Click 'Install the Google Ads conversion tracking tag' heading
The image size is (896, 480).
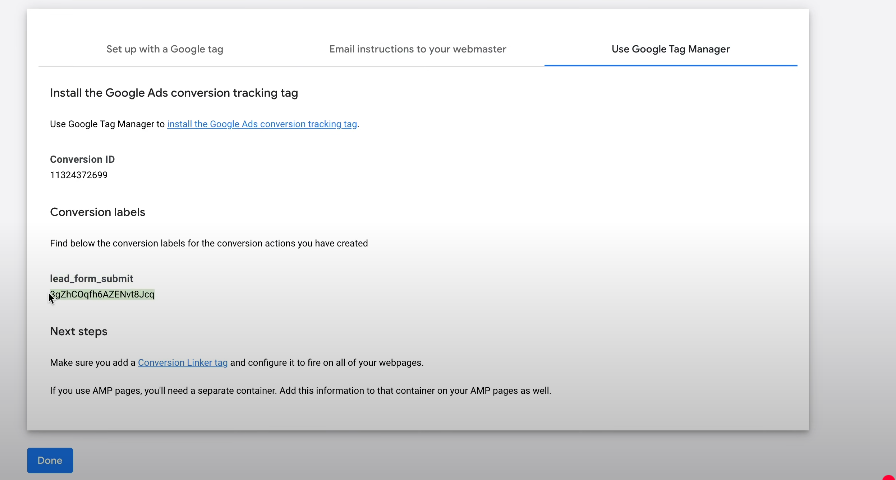click(x=174, y=93)
